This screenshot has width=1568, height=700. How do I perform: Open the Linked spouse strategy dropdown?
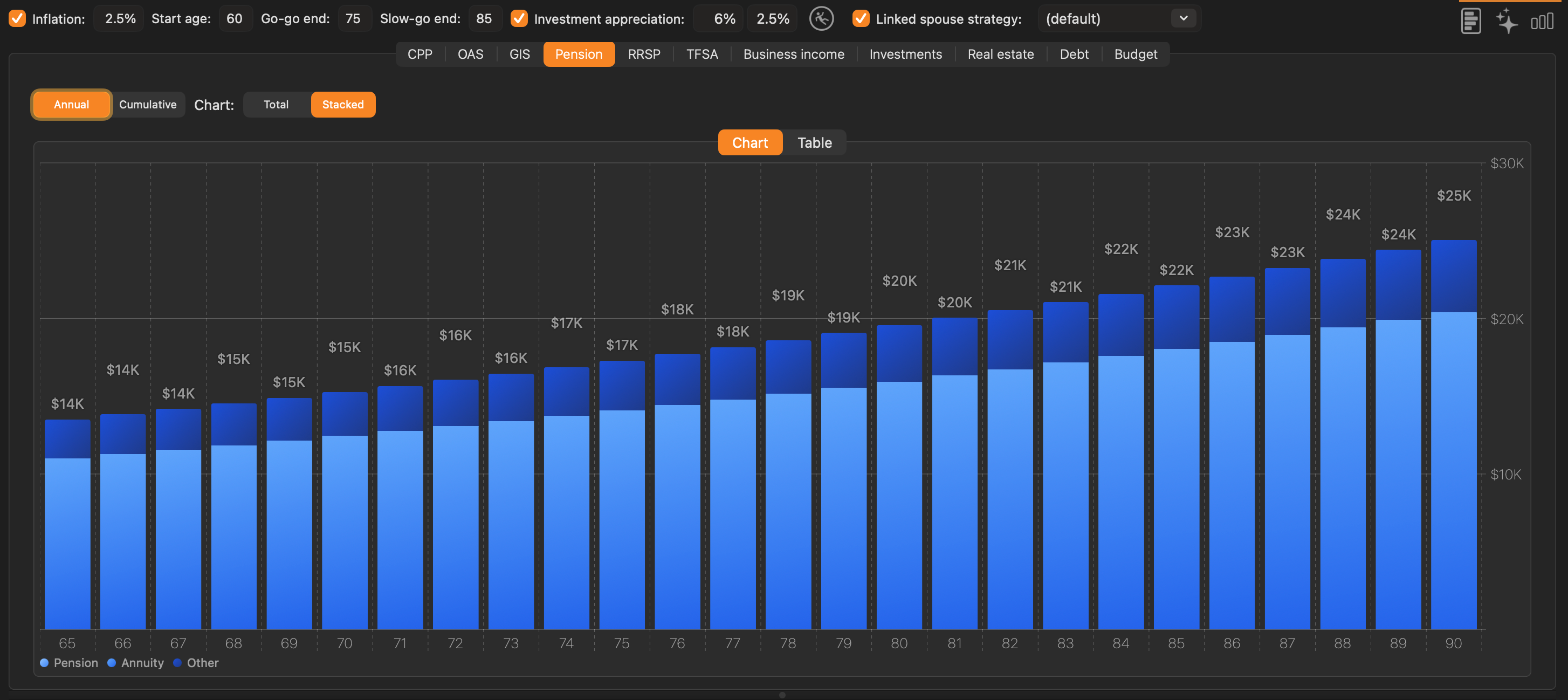point(1119,18)
